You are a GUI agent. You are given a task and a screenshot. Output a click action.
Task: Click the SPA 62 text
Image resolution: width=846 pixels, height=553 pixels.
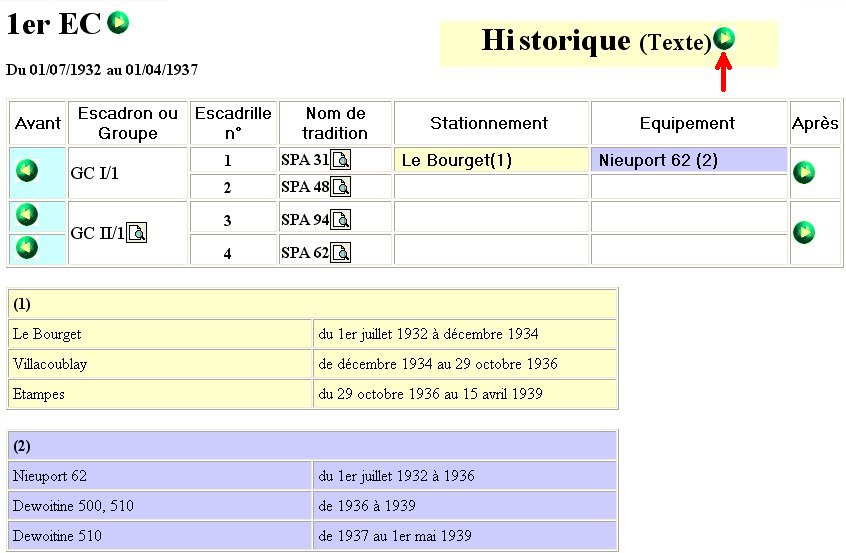305,252
